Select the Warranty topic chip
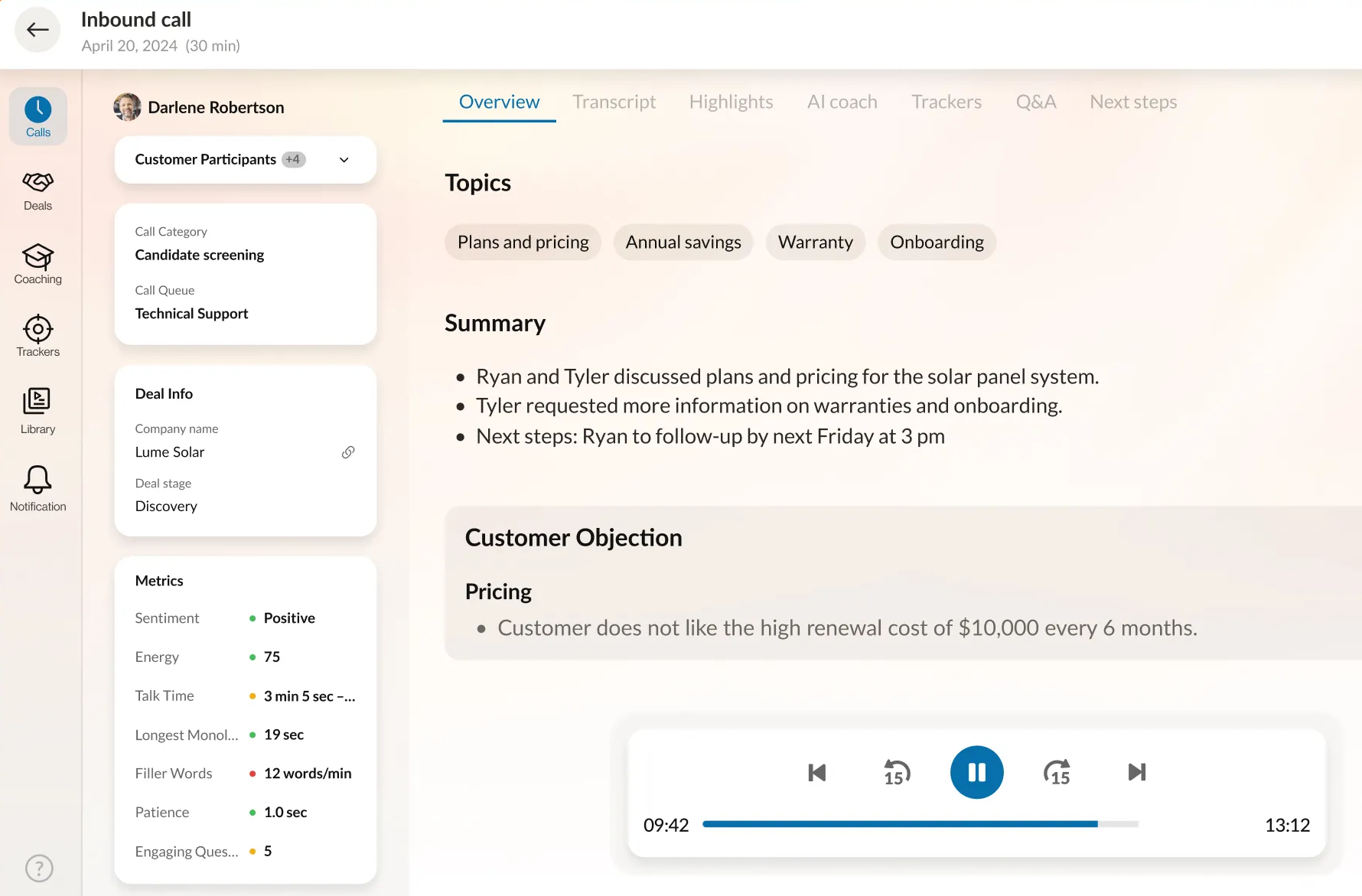The image size is (1362, 896). 816,242
